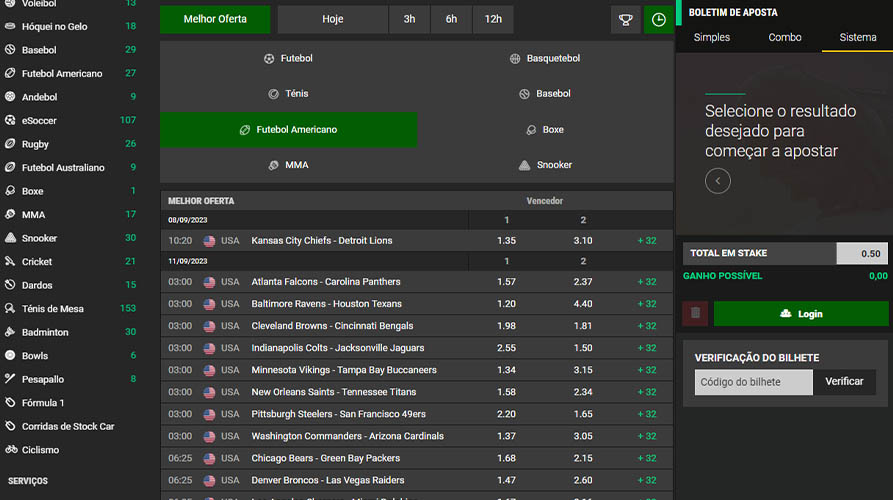This screenshot has height=500, width=893.
Task: Switch to the Simples bet slip tab
Action: tap(712, 38)
